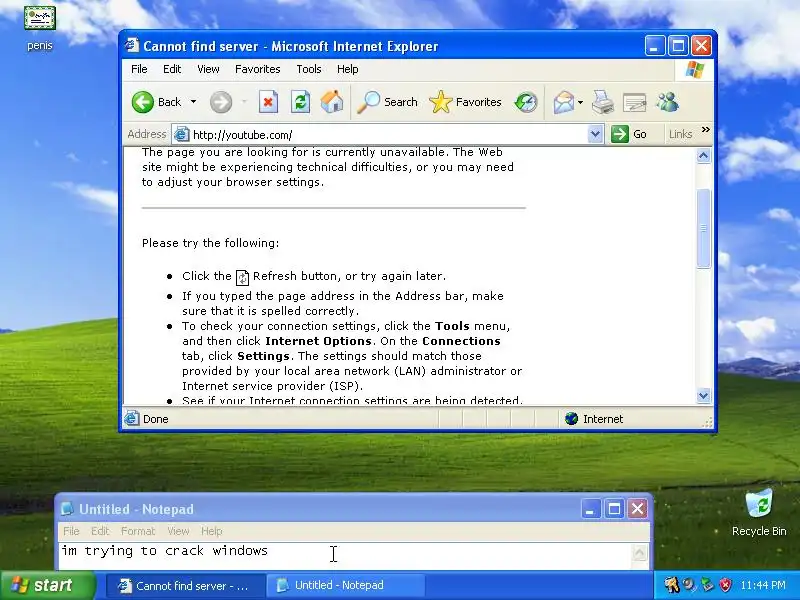This screenshot has height=600, width=800.
Task: Open the Search pane in Internet Explorer
Action: [387, 102]
